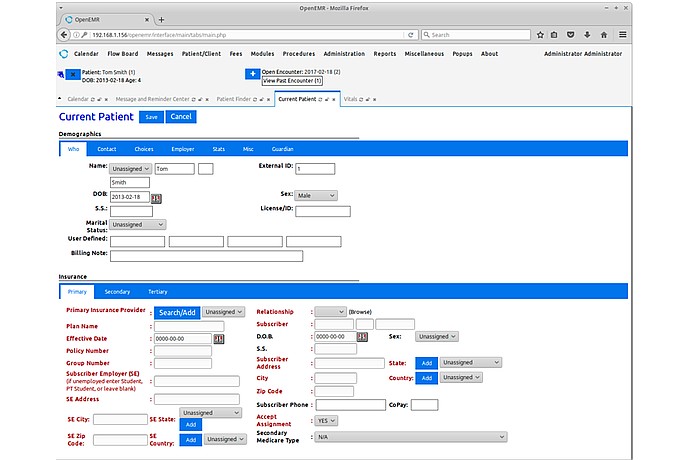Open the bookmarks library clipboard icon
This screenshot has height=460, width=690.
(x=554, y=34)
